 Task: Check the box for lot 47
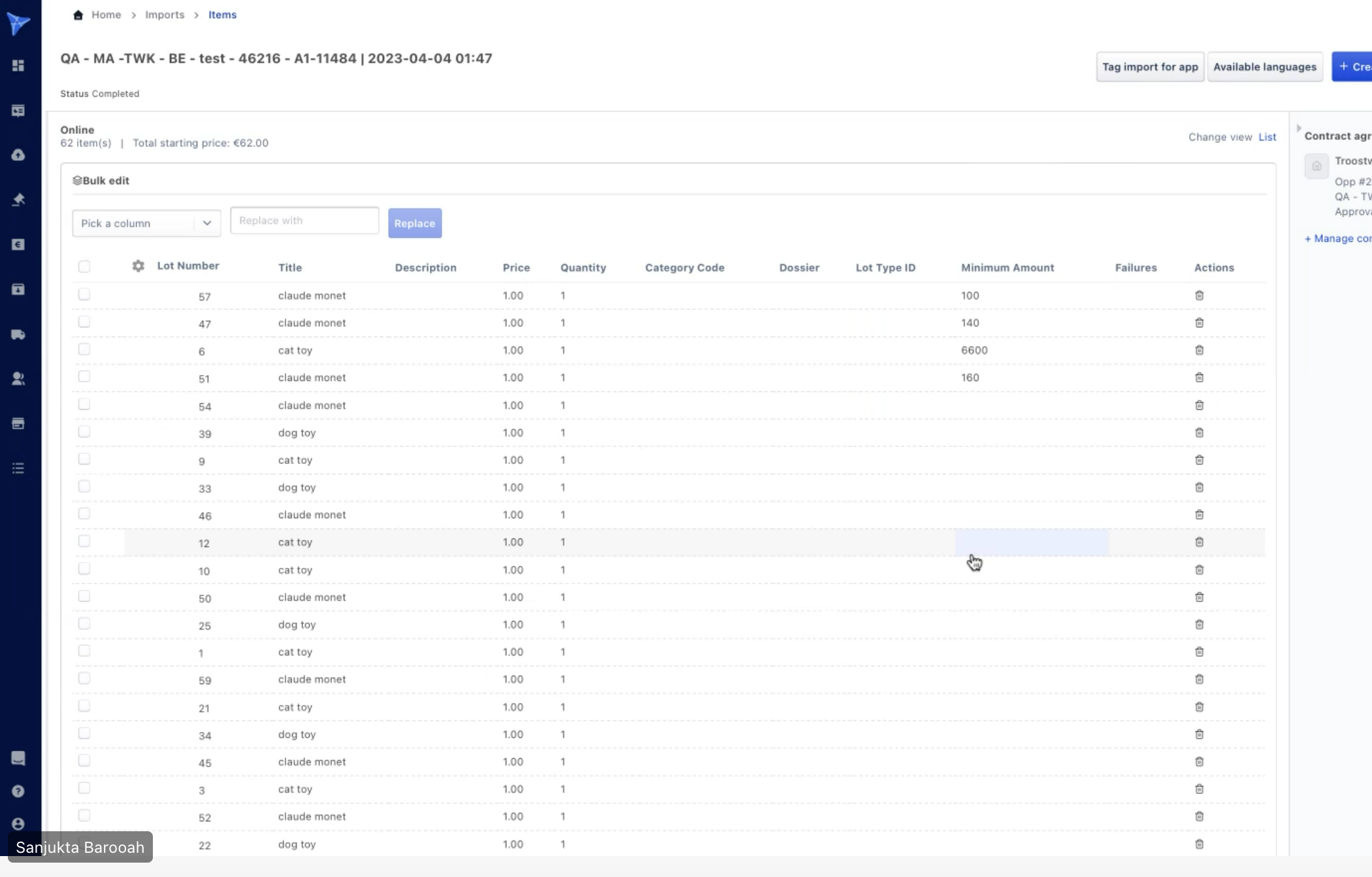[84, 322]
